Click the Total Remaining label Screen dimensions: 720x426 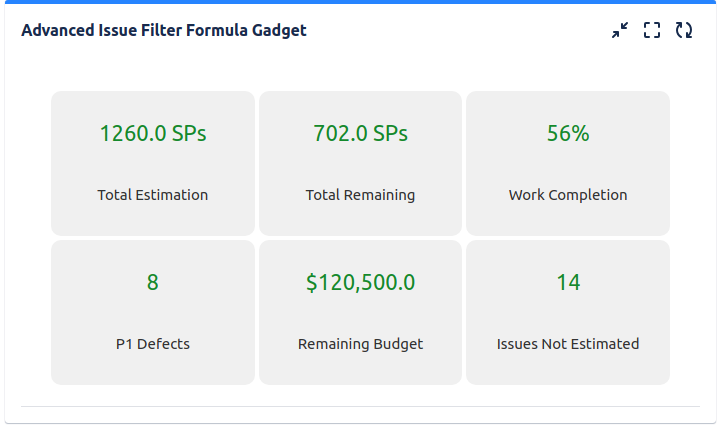click(x=360, y=195)
